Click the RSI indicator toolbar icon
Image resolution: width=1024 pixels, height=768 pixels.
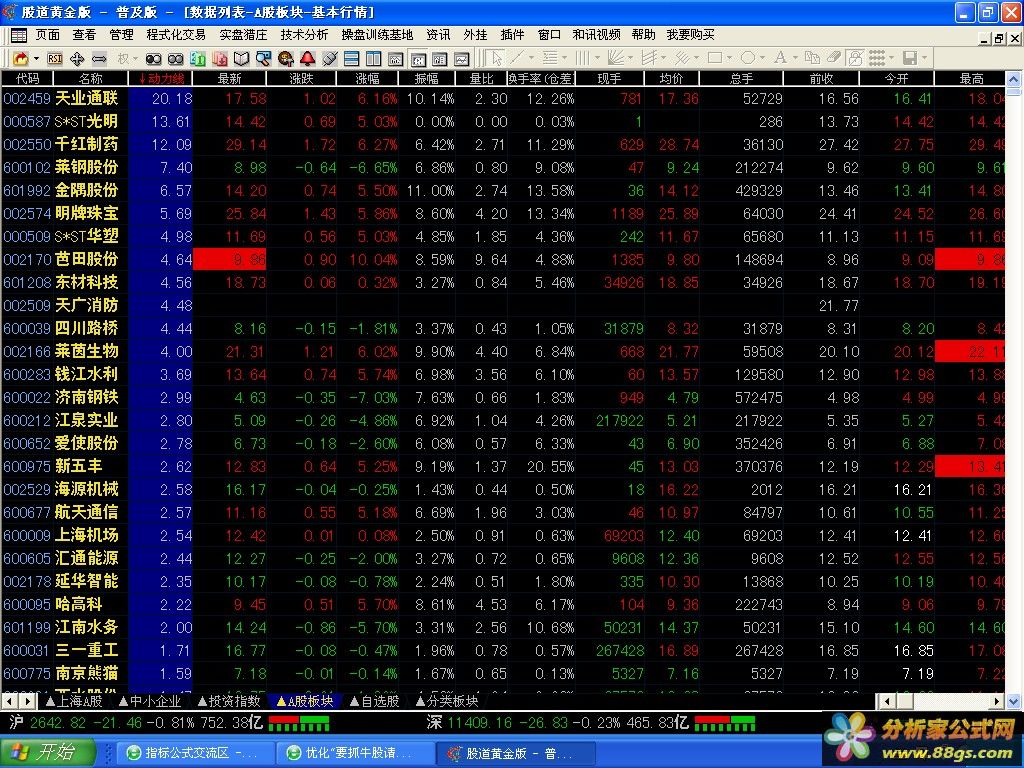[55, 59]
